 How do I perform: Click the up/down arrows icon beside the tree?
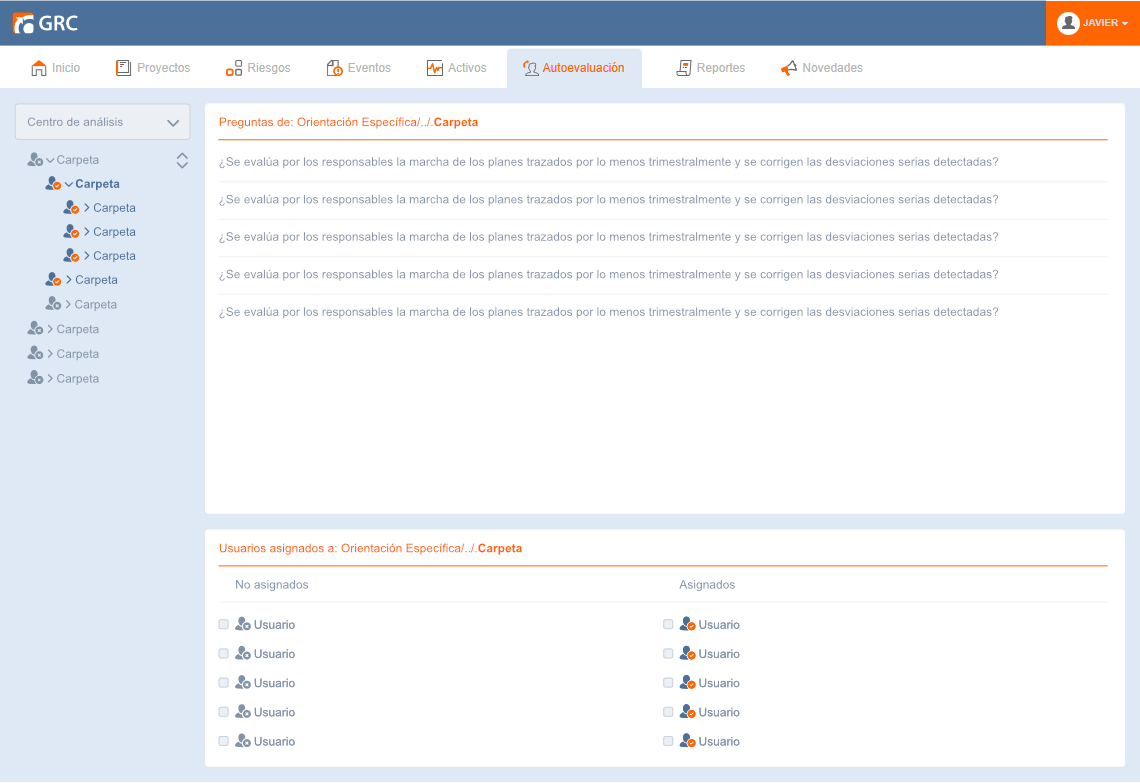tap(182, 161)
